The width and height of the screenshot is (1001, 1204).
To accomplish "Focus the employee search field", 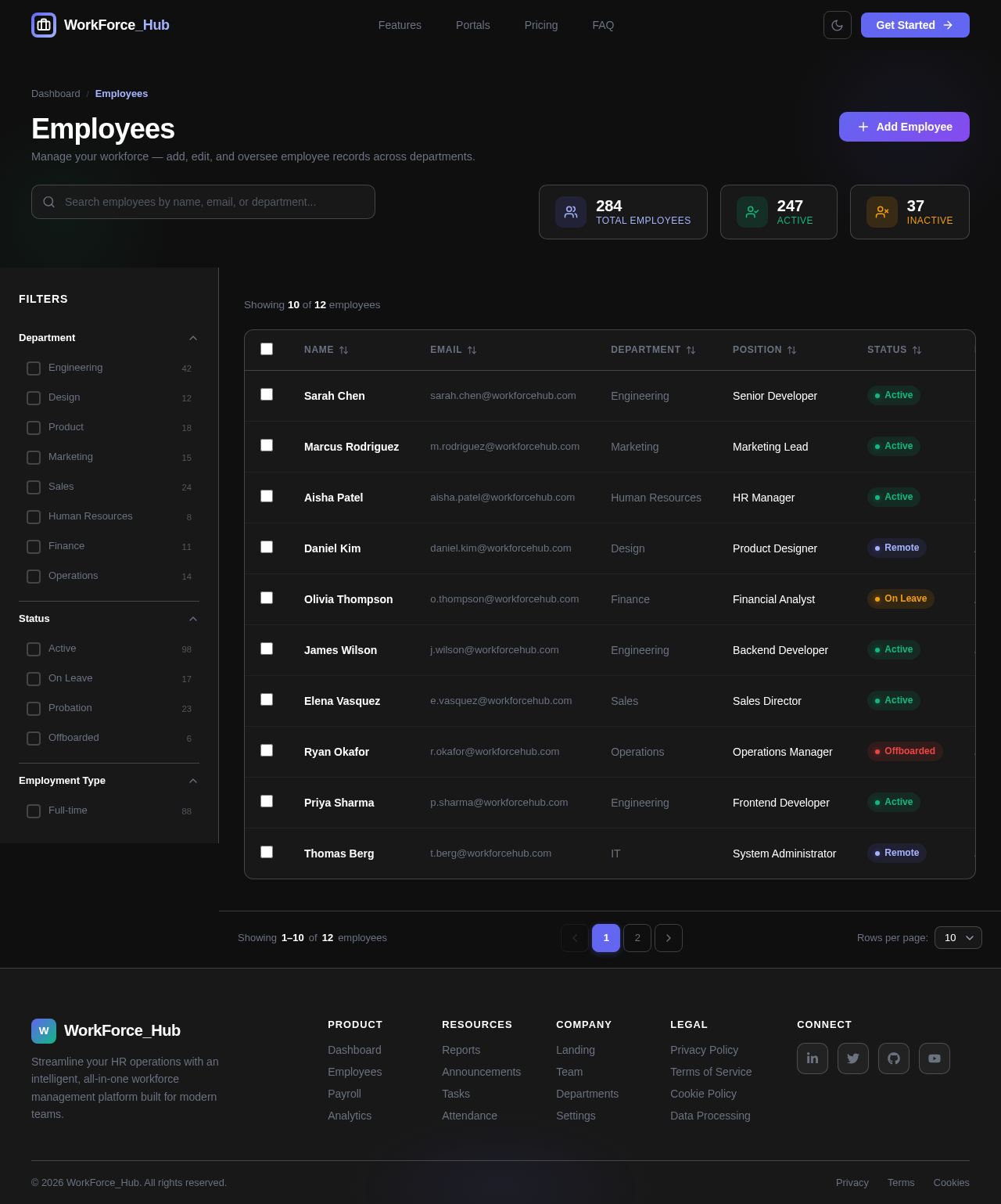I will (203, 202).
